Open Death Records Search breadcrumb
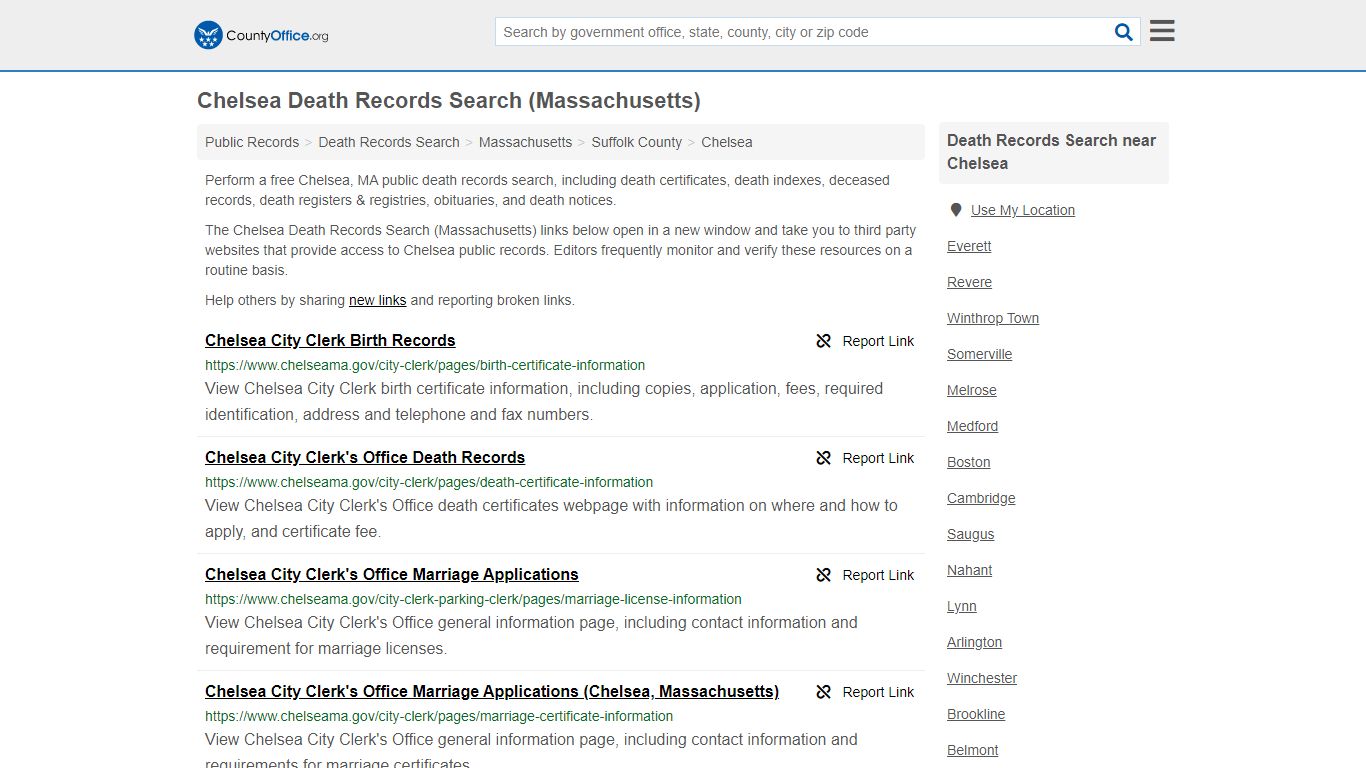Screen dimensions: 1366x768 [389, 142]
